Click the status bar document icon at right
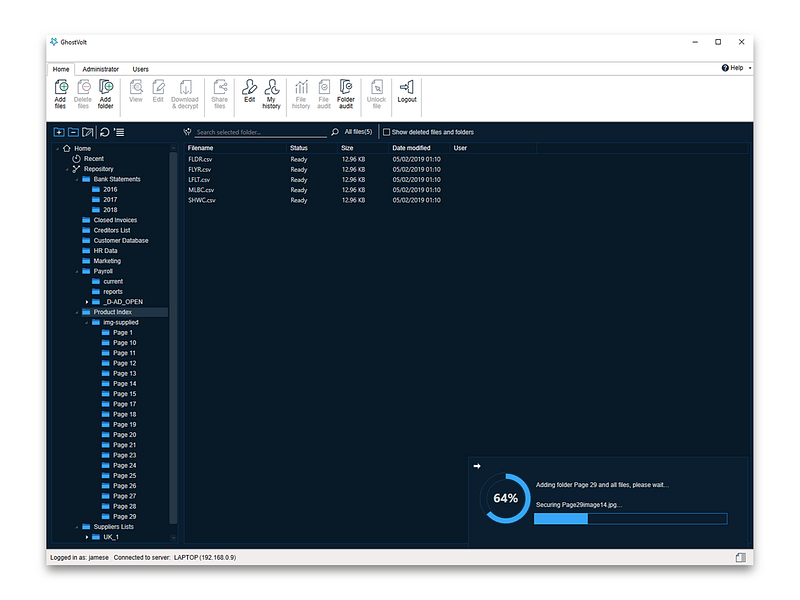This screenshot has width=800, height=600. [741, 558]
